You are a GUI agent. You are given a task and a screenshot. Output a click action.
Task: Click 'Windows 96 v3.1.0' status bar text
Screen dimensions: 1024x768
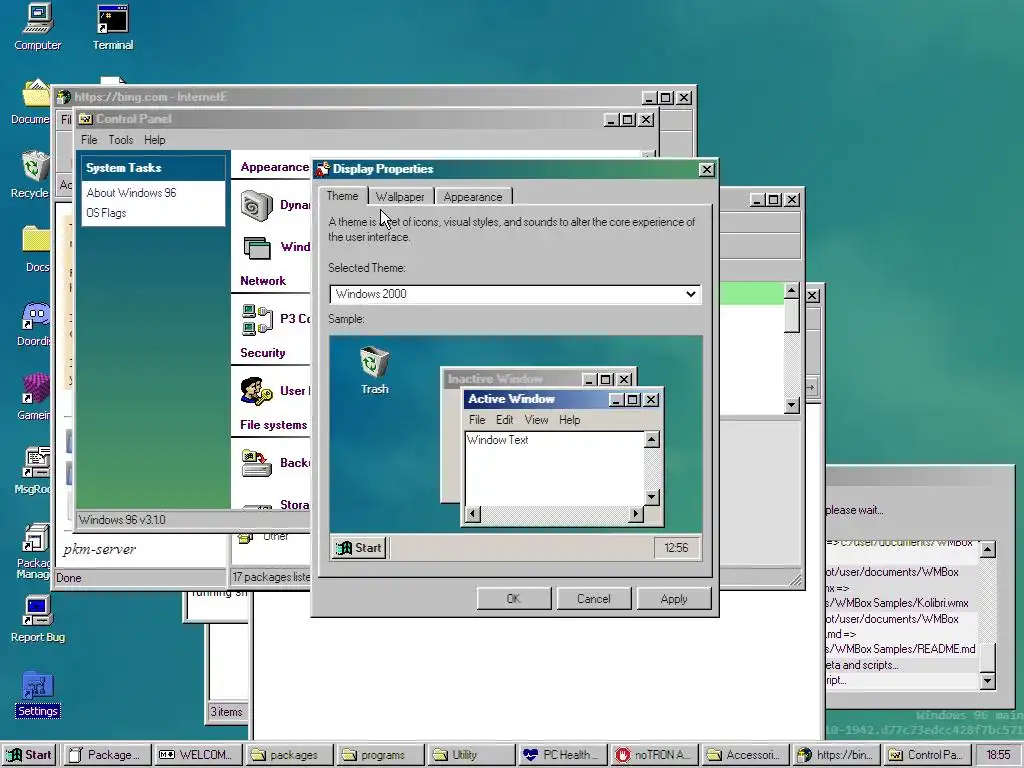pyautogui.click(x=122, y=520)
